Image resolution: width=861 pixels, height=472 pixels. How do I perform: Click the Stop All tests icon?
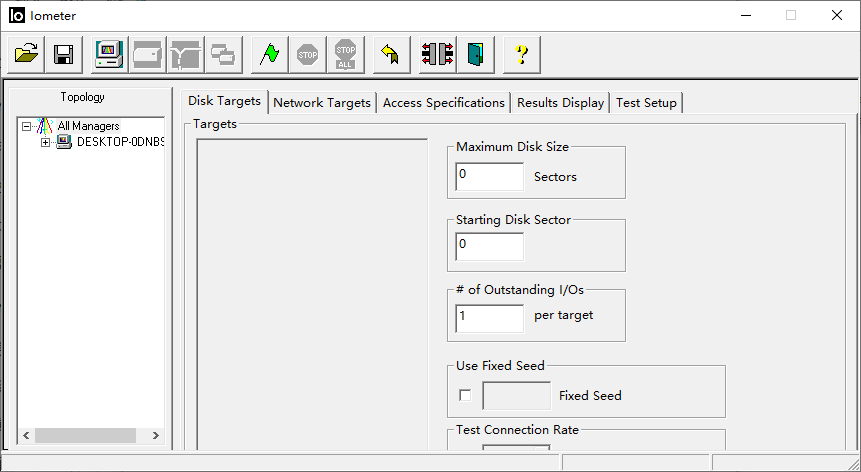click(345, 54)
